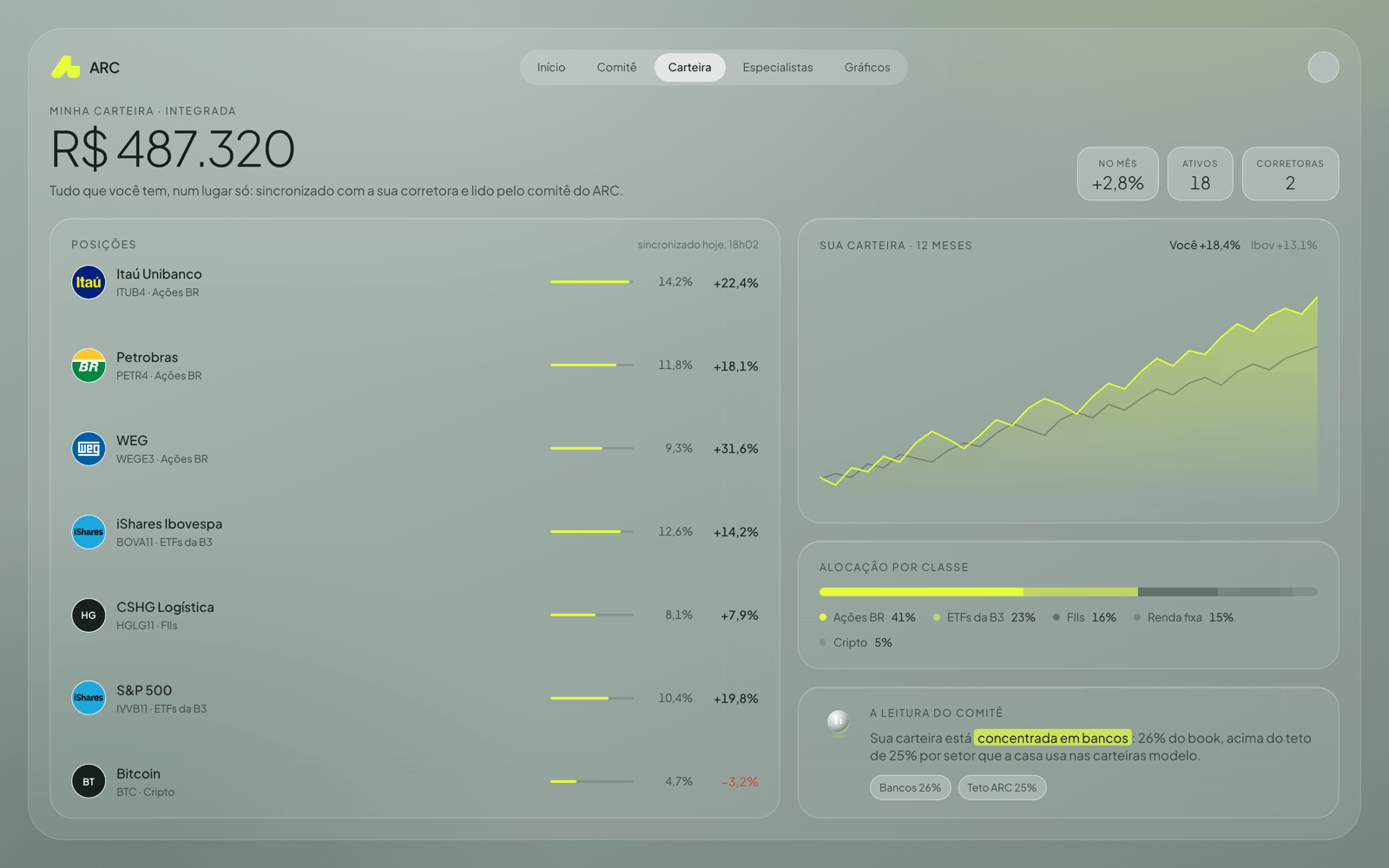Click the iShares Ibovespa position name
This screenshot has height=868, width=1389.
(x=169, y=524)
